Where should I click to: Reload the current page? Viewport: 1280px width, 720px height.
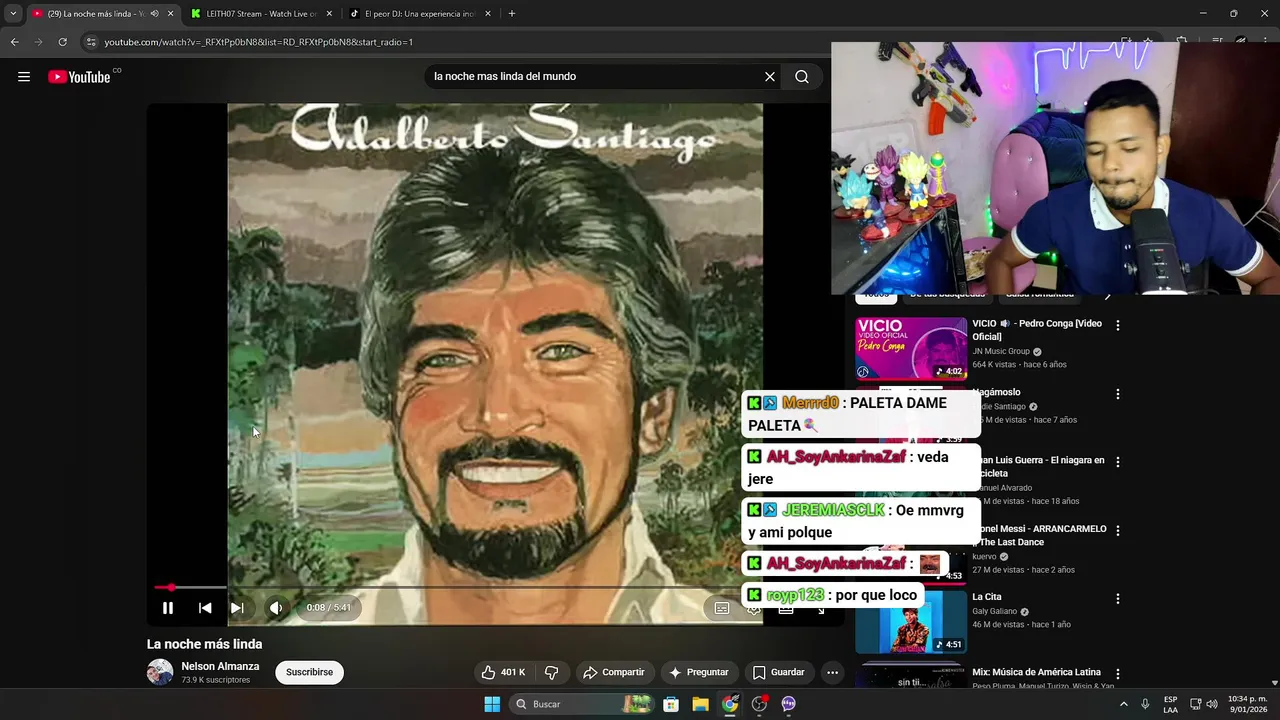pos(62,42)
